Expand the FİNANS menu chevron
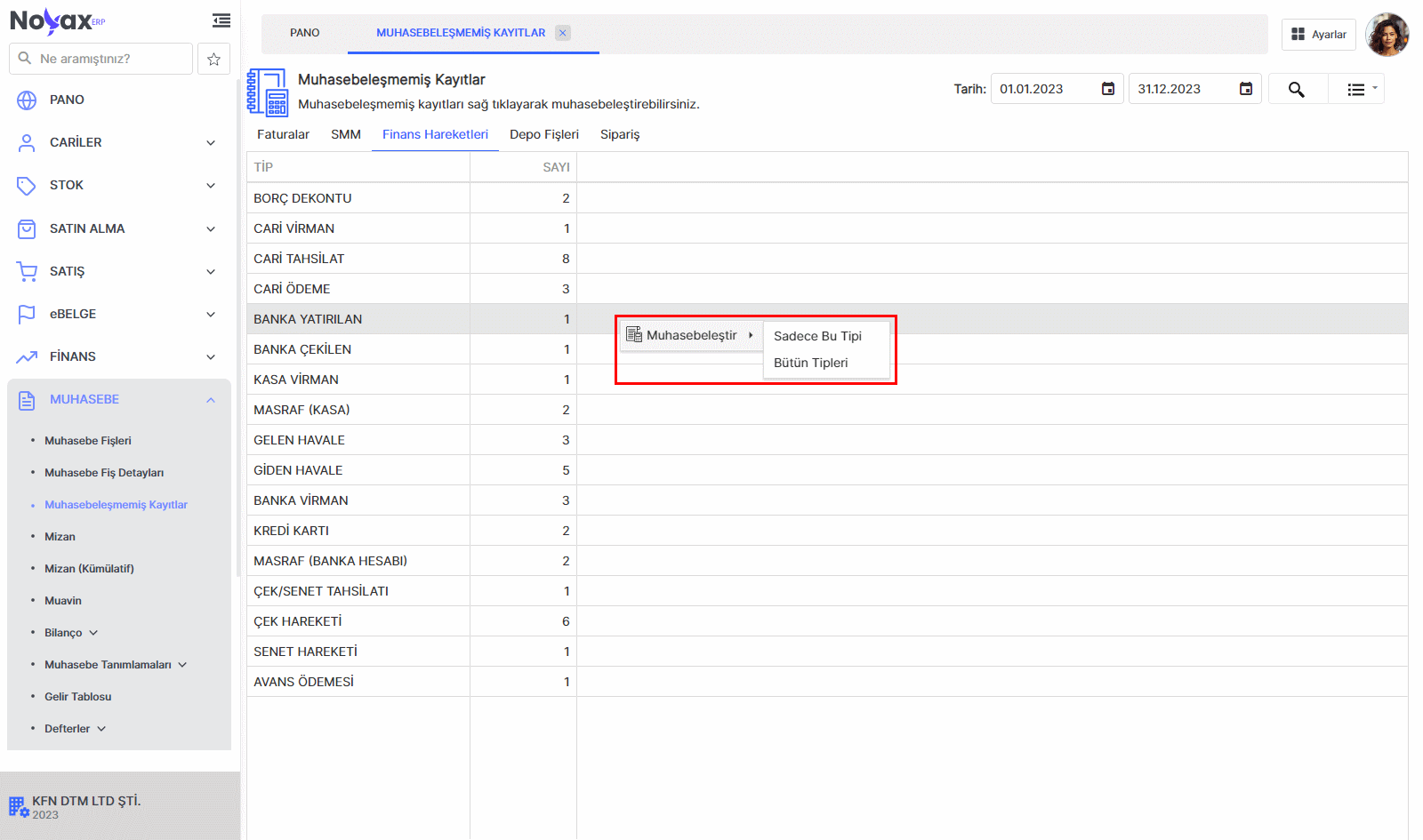This screenshot has width=1423, height=840. (x=211, y=356)
